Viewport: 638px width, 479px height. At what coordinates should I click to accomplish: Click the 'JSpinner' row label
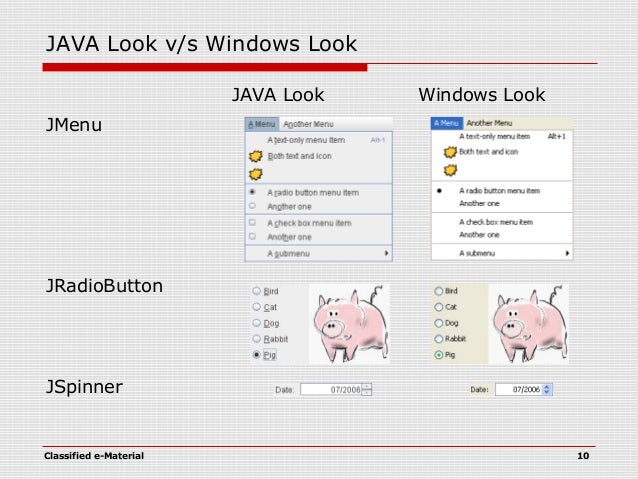coord(84,387)
